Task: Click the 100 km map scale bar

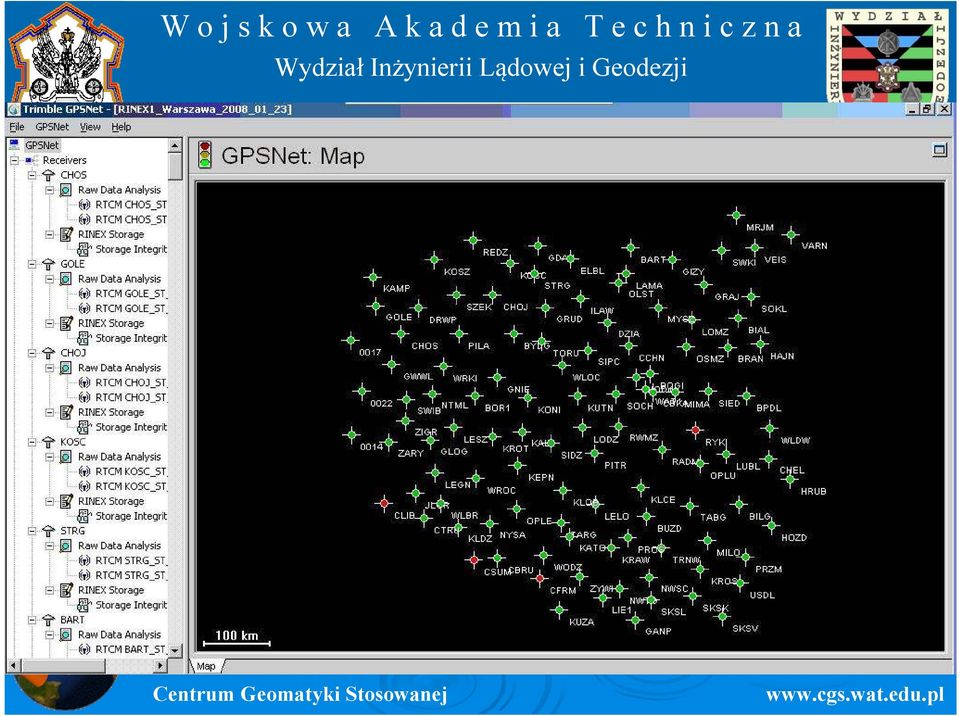Action: [x=237, y=637]
